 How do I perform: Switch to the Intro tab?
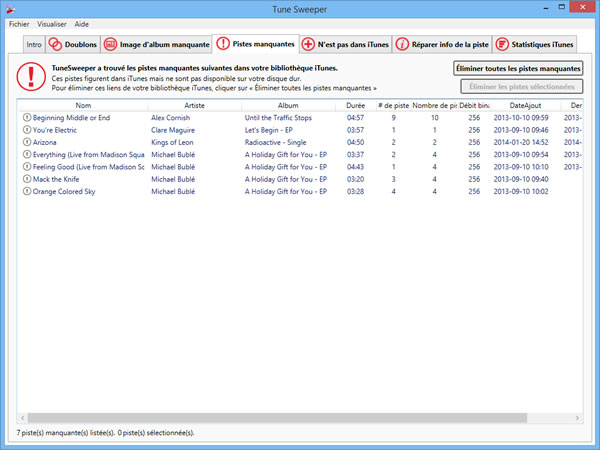34,44
